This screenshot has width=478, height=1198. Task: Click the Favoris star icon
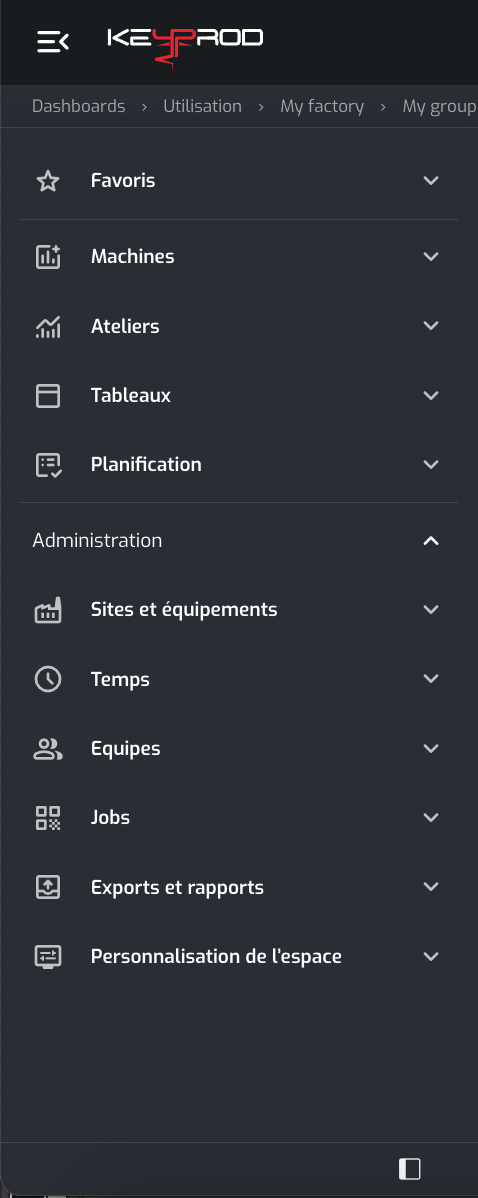click(48, 181)
